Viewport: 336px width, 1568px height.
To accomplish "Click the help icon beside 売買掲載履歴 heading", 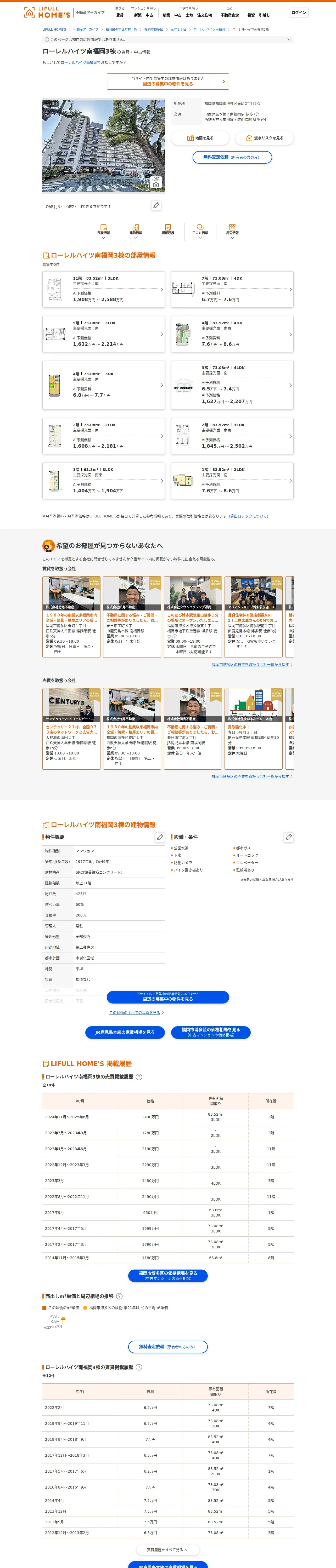I will pyautogui.click(x=138, y=1077).
